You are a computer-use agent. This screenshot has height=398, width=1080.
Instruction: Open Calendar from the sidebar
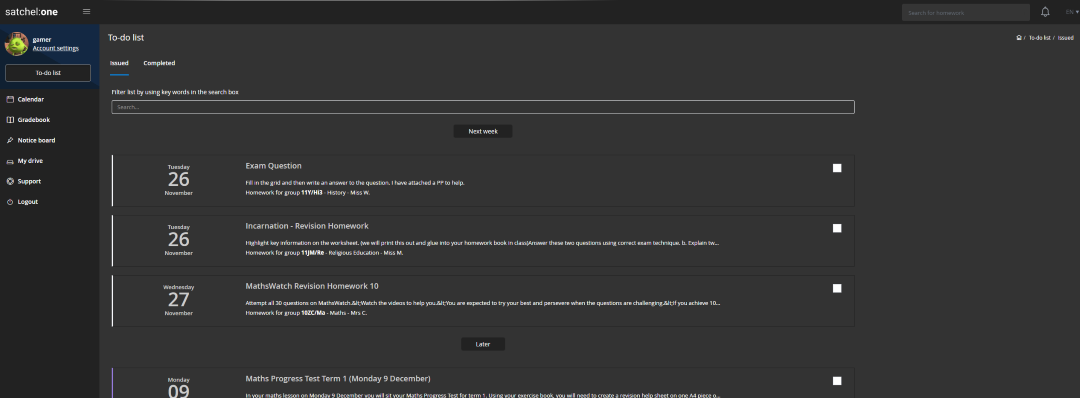pyautogui.click(x=31, y=99)
